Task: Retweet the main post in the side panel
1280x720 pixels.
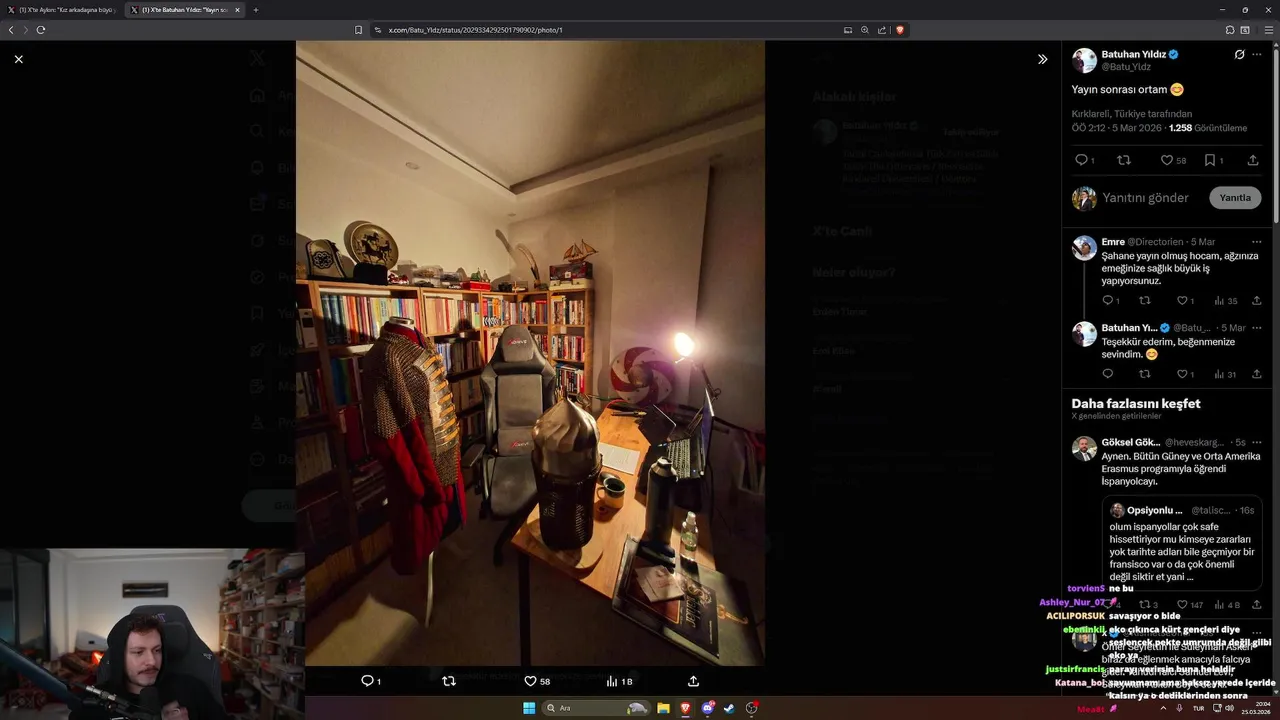Action: tap(1124, 160)
